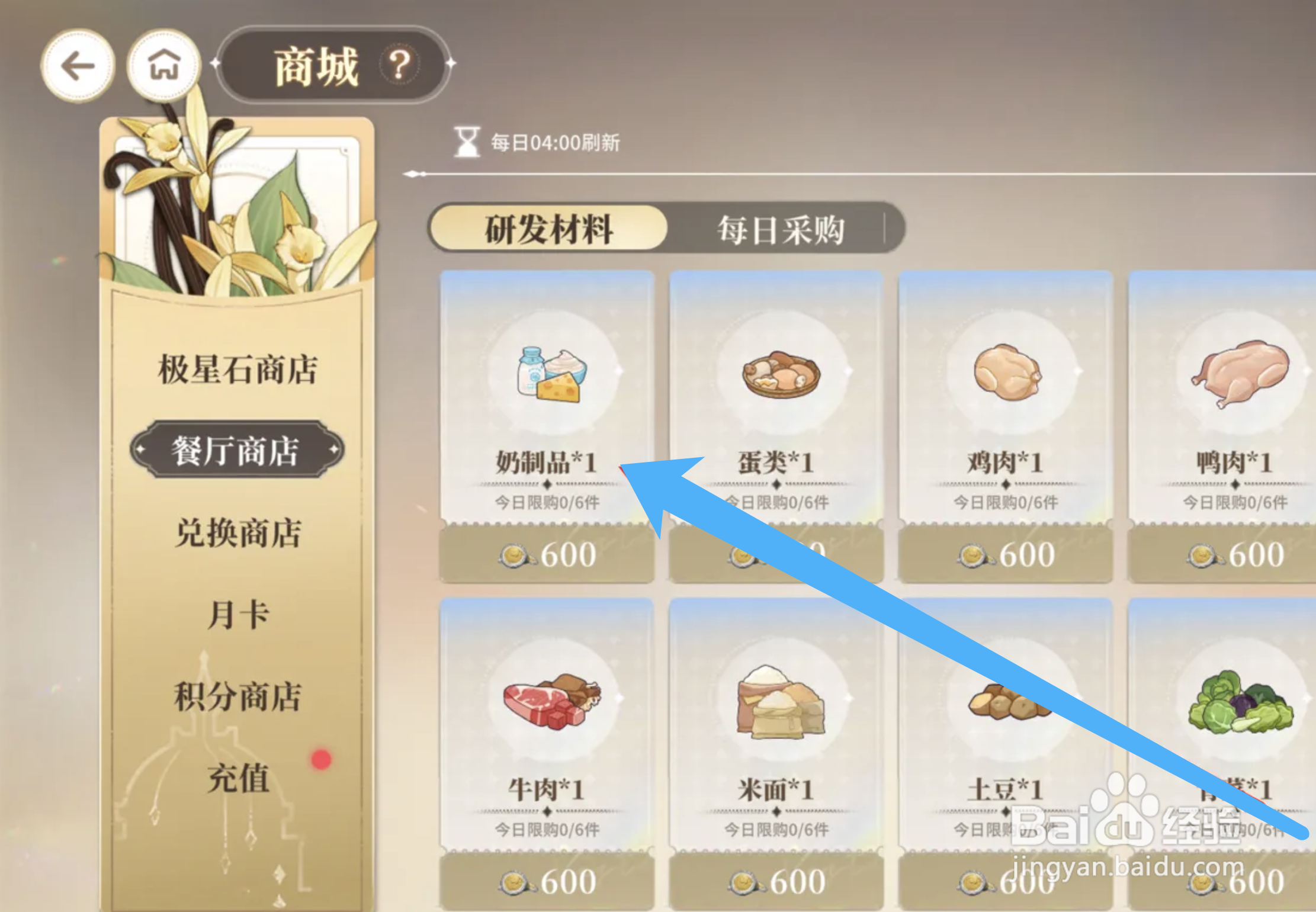
Task: Open the question mark help icon
Action: (400, 64)
